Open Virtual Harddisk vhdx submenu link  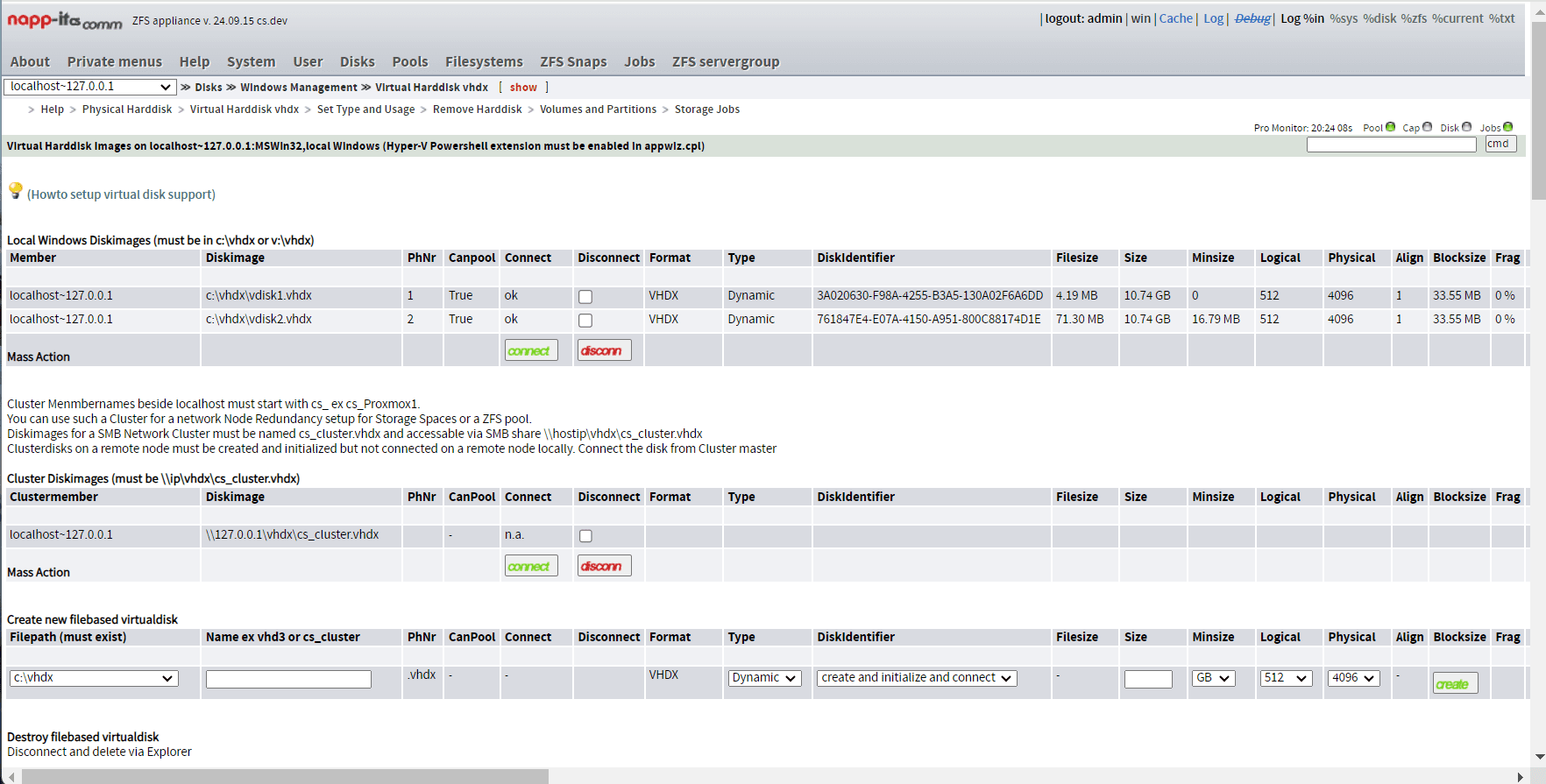pyautogui.click(x=245, y=109)
